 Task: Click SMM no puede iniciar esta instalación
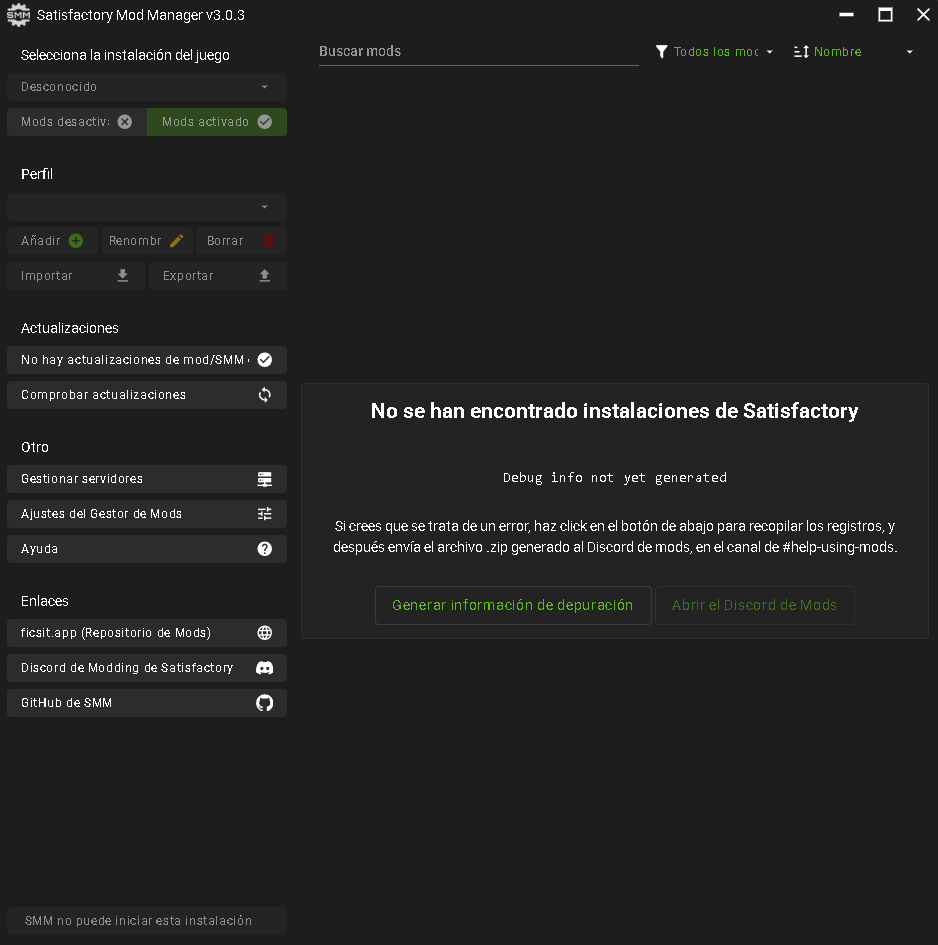click(x=146, y=921)
